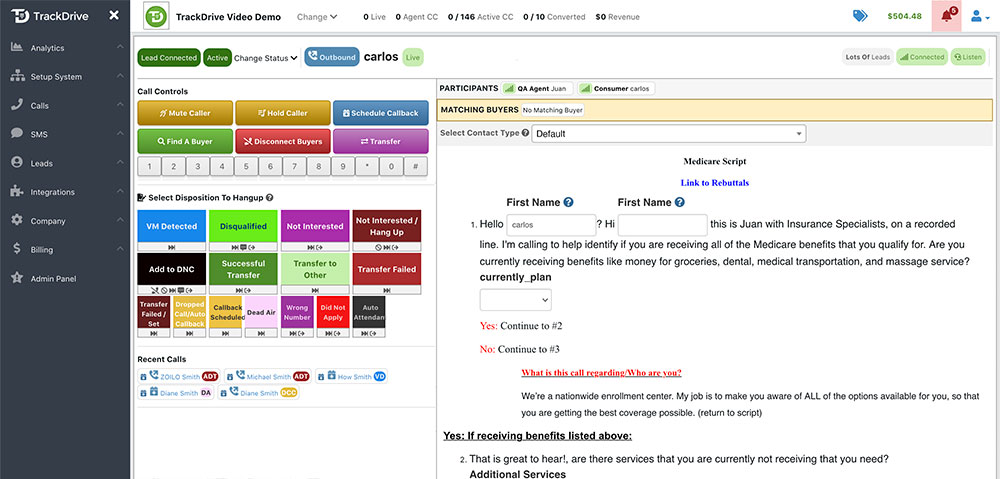Click help icon beside Select Disposition

point(270,198)
